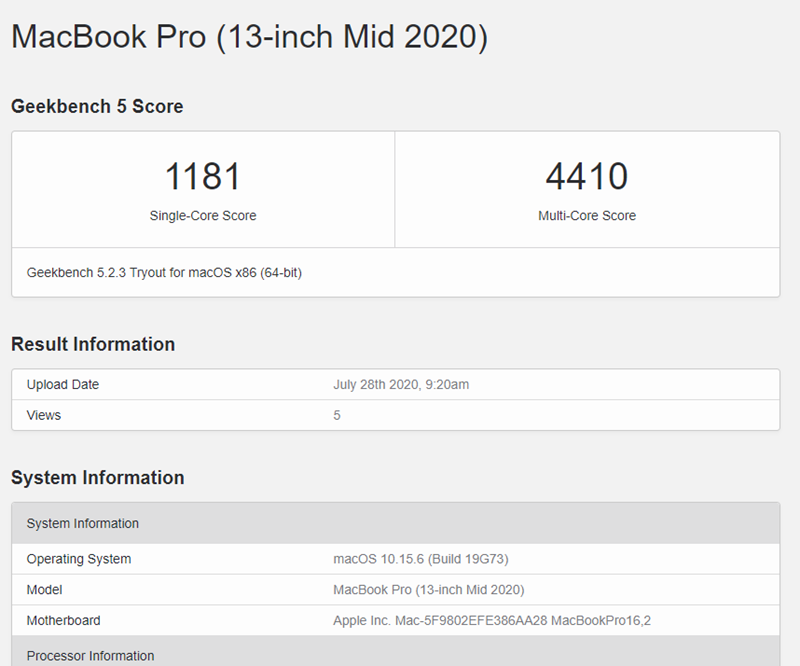Click the 'macOS 10.15.6 (Build 19G73)' value

421,559
